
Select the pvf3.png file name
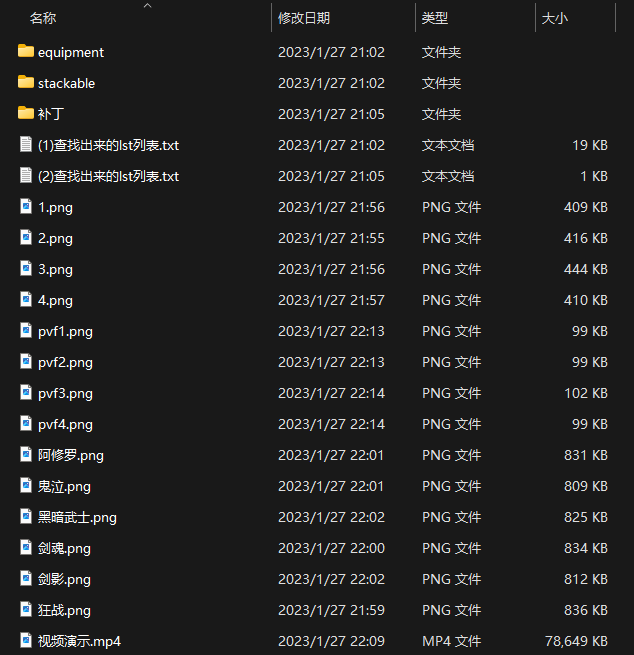pos(65,394)
